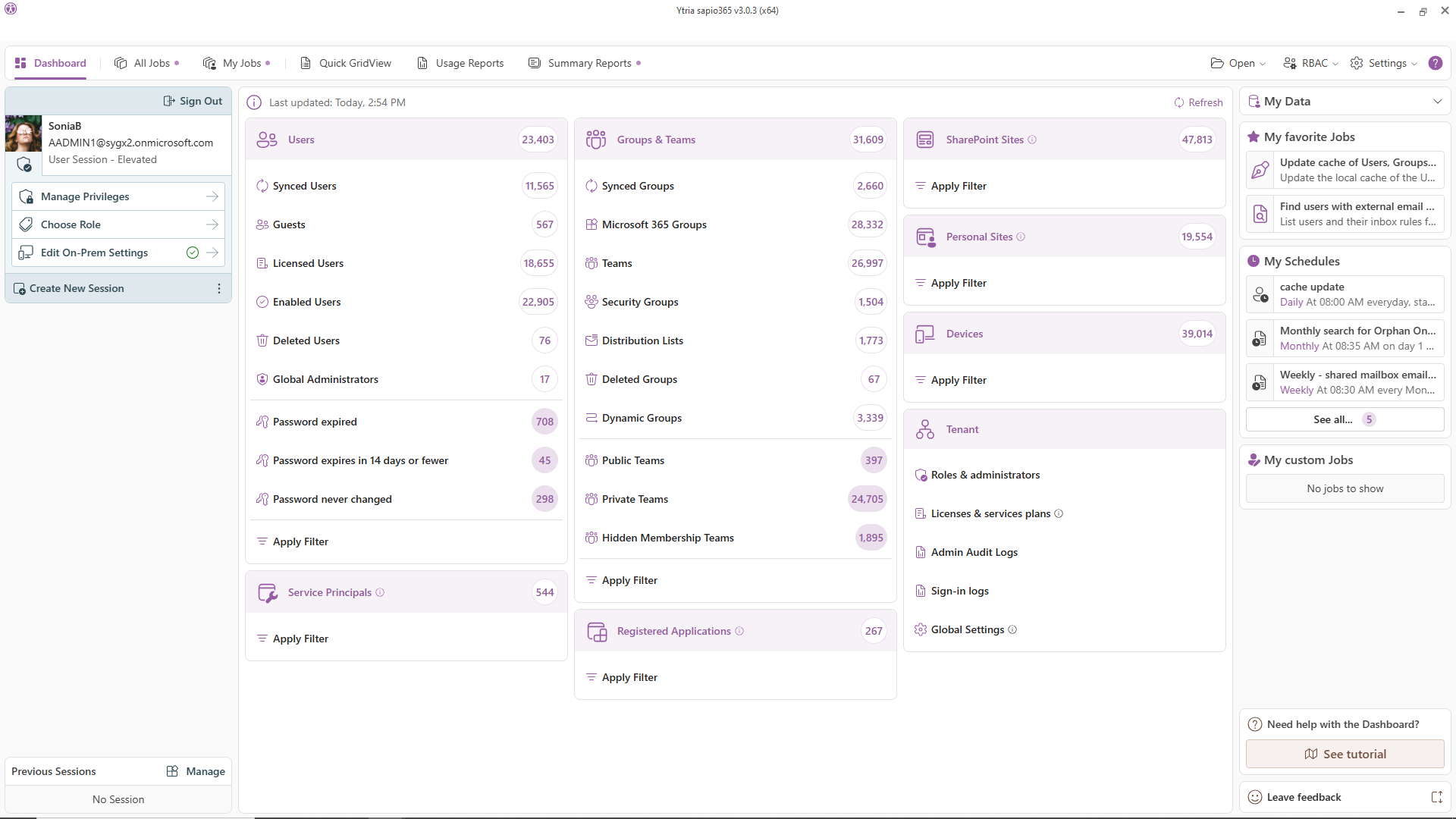Click the See tutorial button

pos(1345,754)
